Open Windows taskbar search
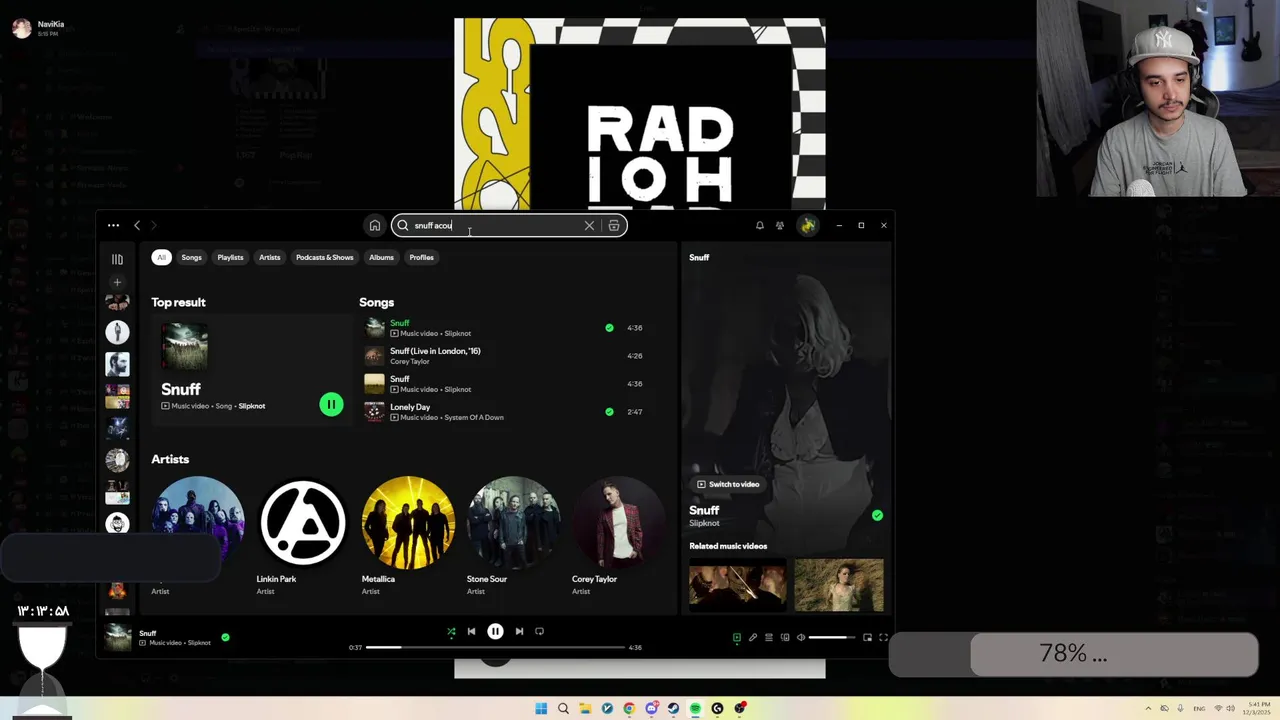The image size is (1280, 720). (x=563, y=708)
